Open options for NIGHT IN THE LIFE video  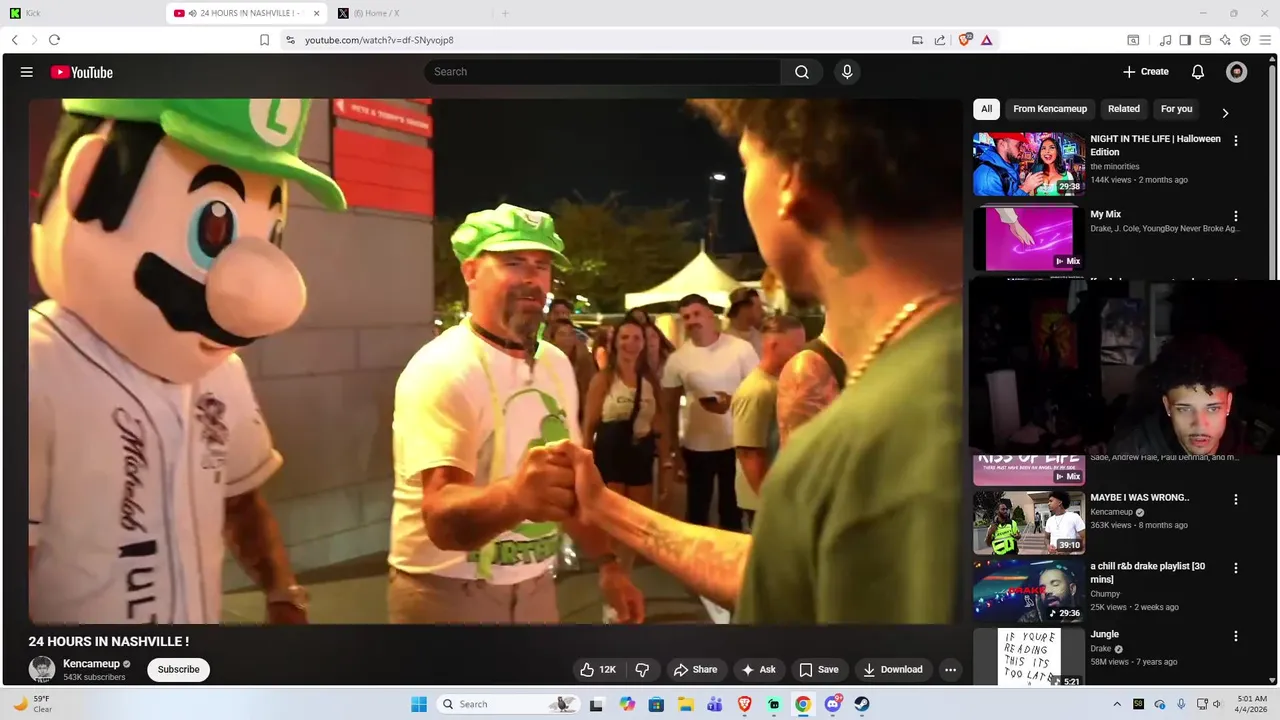tap(1236, 141)
